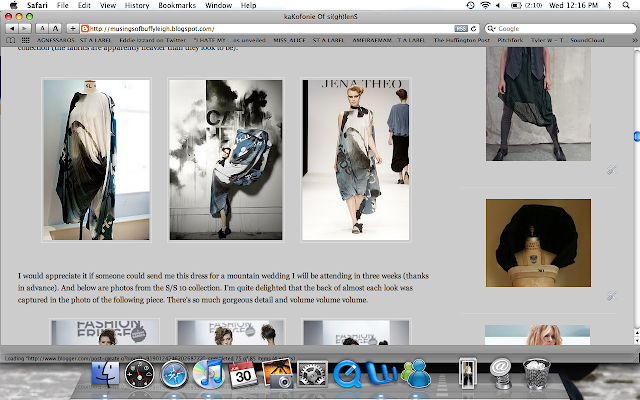This screenshot has height=400, width=640.
Task: Click the Blogger favicon in address bar
Action: tap(85, 29)
